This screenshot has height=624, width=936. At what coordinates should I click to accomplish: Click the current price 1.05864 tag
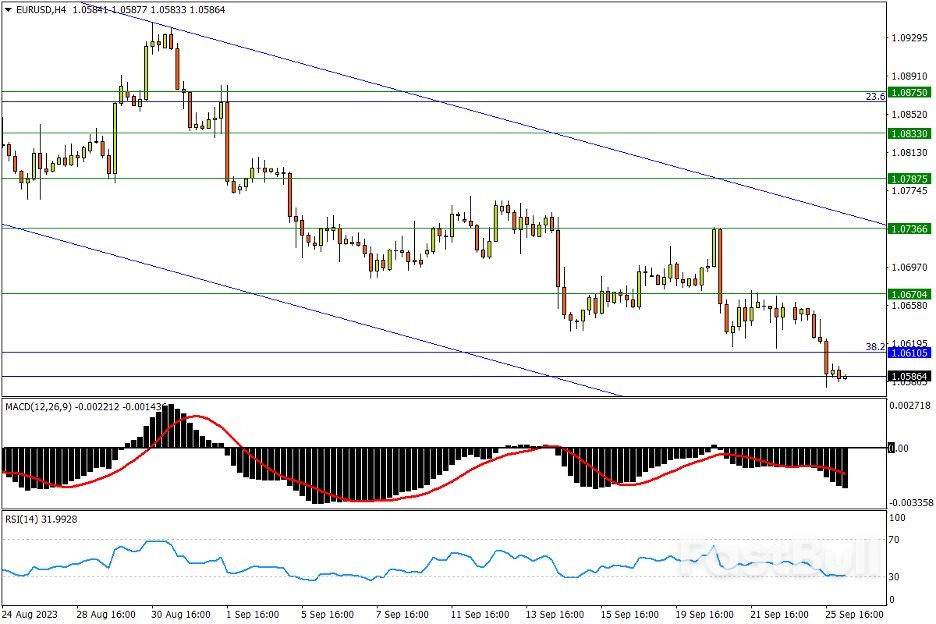click(x=909, y=377)
